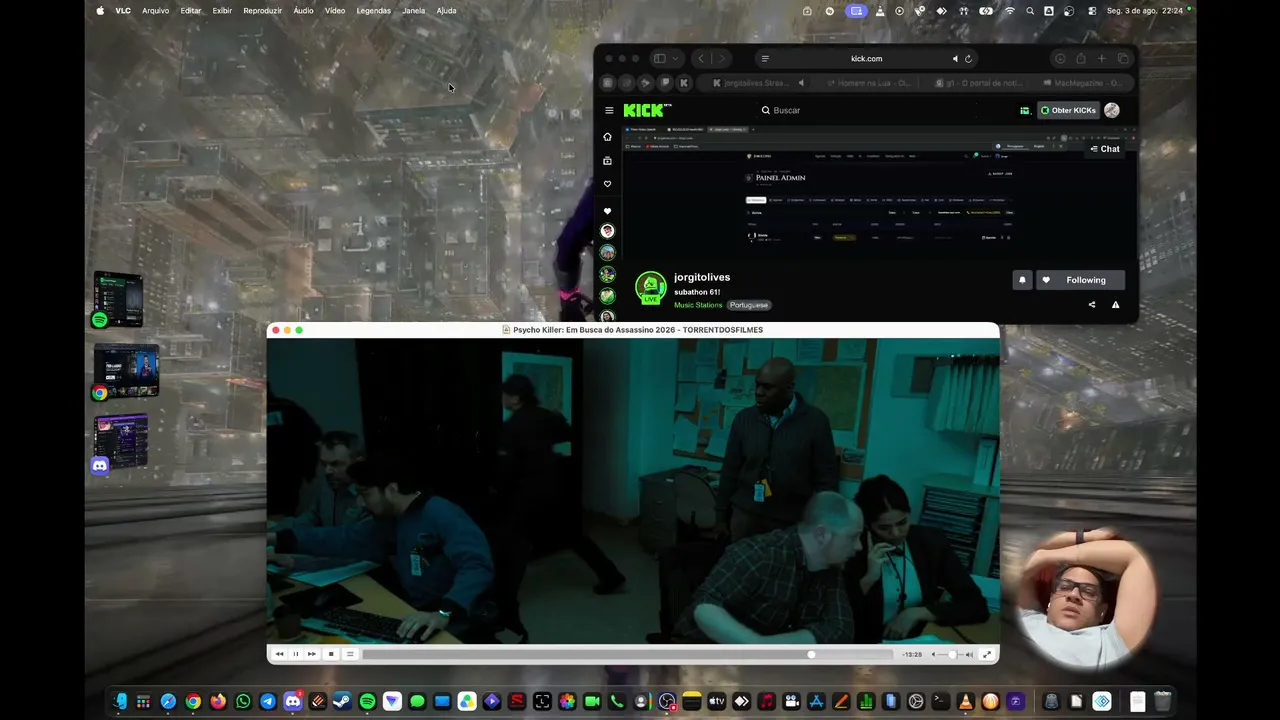
Task: Stop VLC playback
Action: pyautogui.click(x=331, y=654)
